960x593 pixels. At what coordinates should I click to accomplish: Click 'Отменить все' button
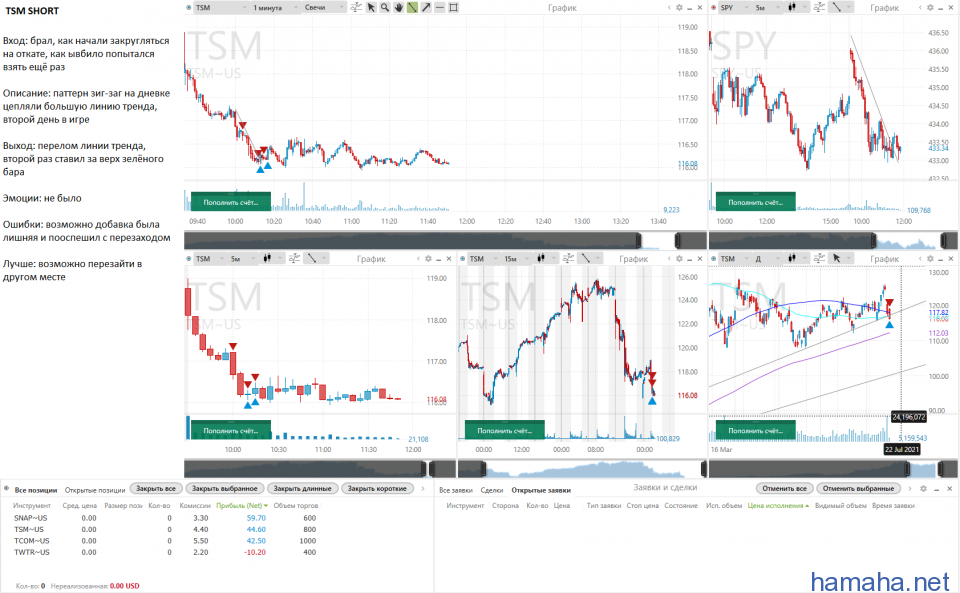click(784, 488)
